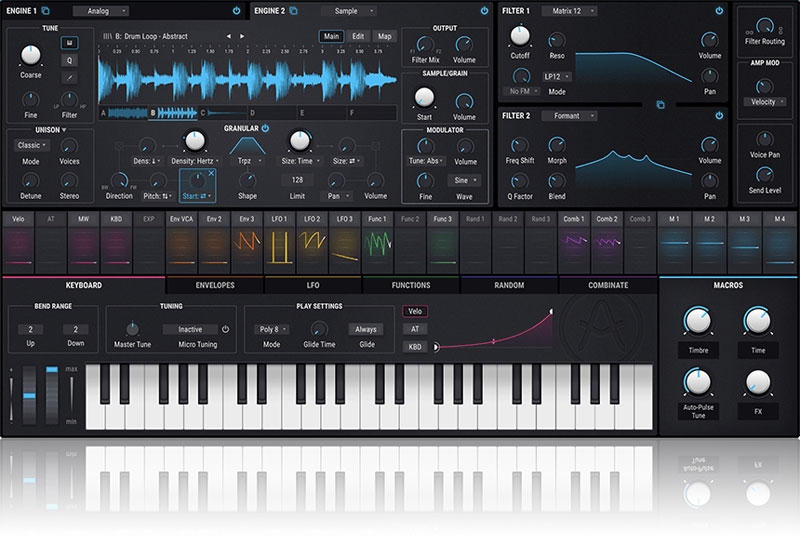This screenshot has width=800, height=538.
Task: Click the pitch bend wheel slider
Action: coord(27,396)
